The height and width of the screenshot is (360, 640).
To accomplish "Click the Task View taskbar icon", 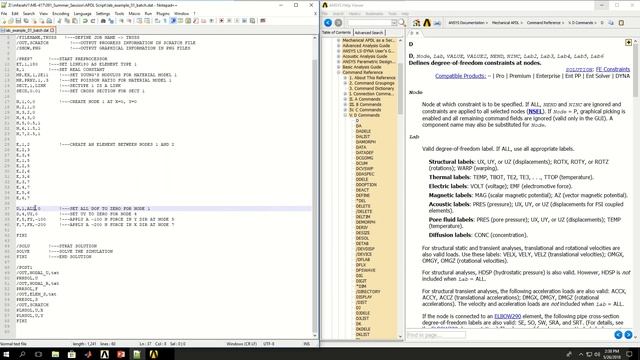I will (38, 354).
